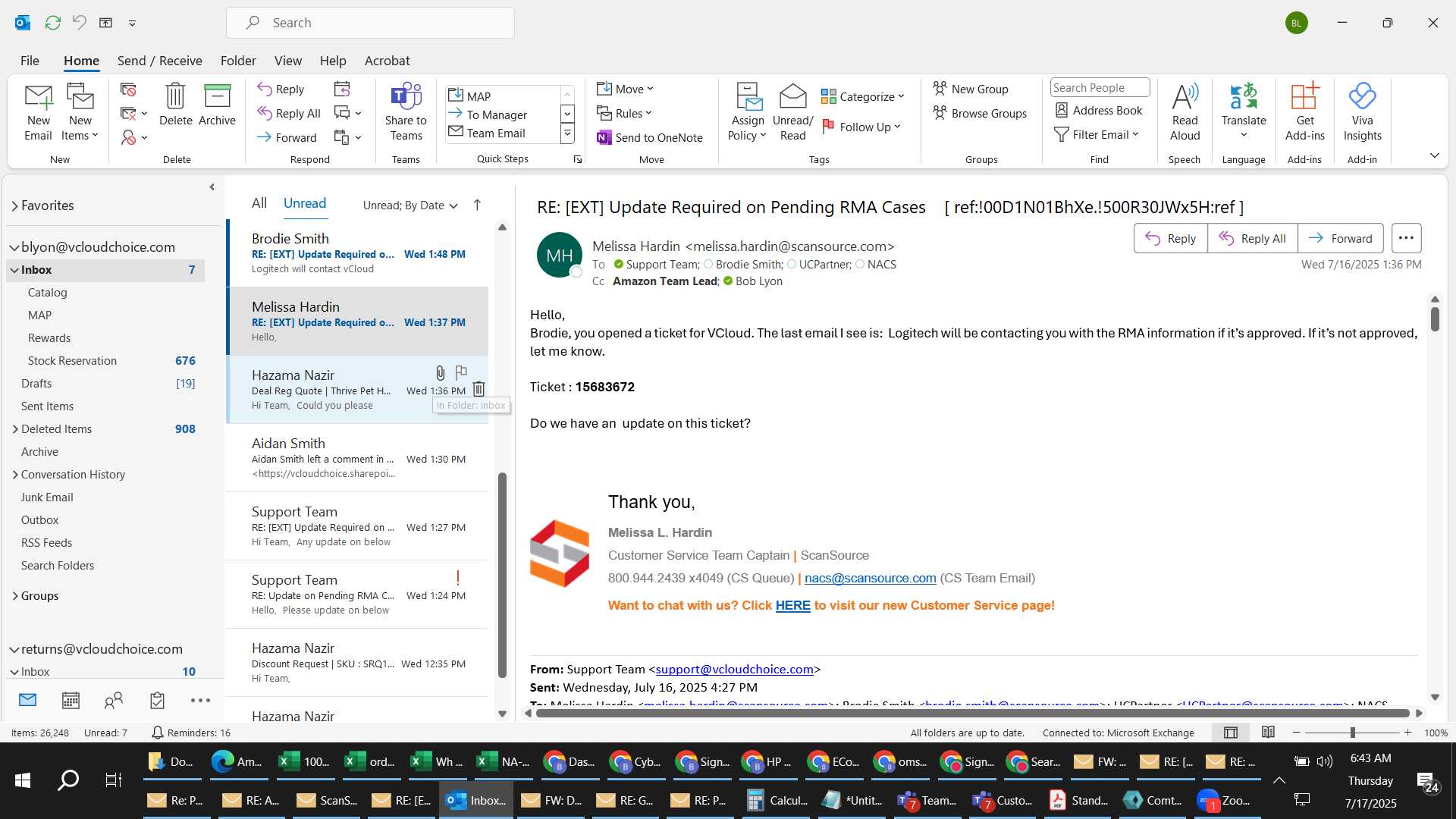Click the nacs@scansource.com email link
Screen dimensions: 1456x819
click(870, 578)
